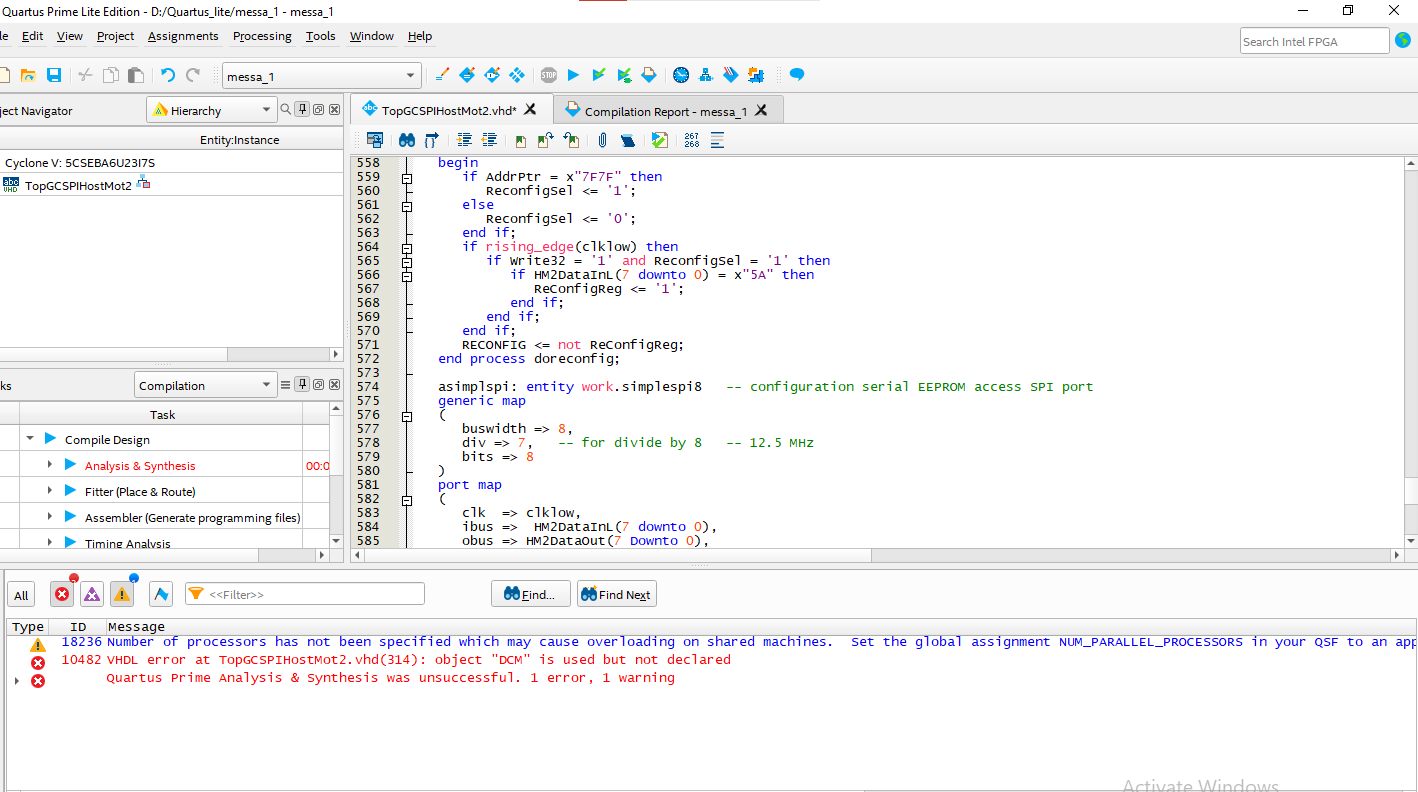Expand Analysis & Synthesis task

[50, 465]
